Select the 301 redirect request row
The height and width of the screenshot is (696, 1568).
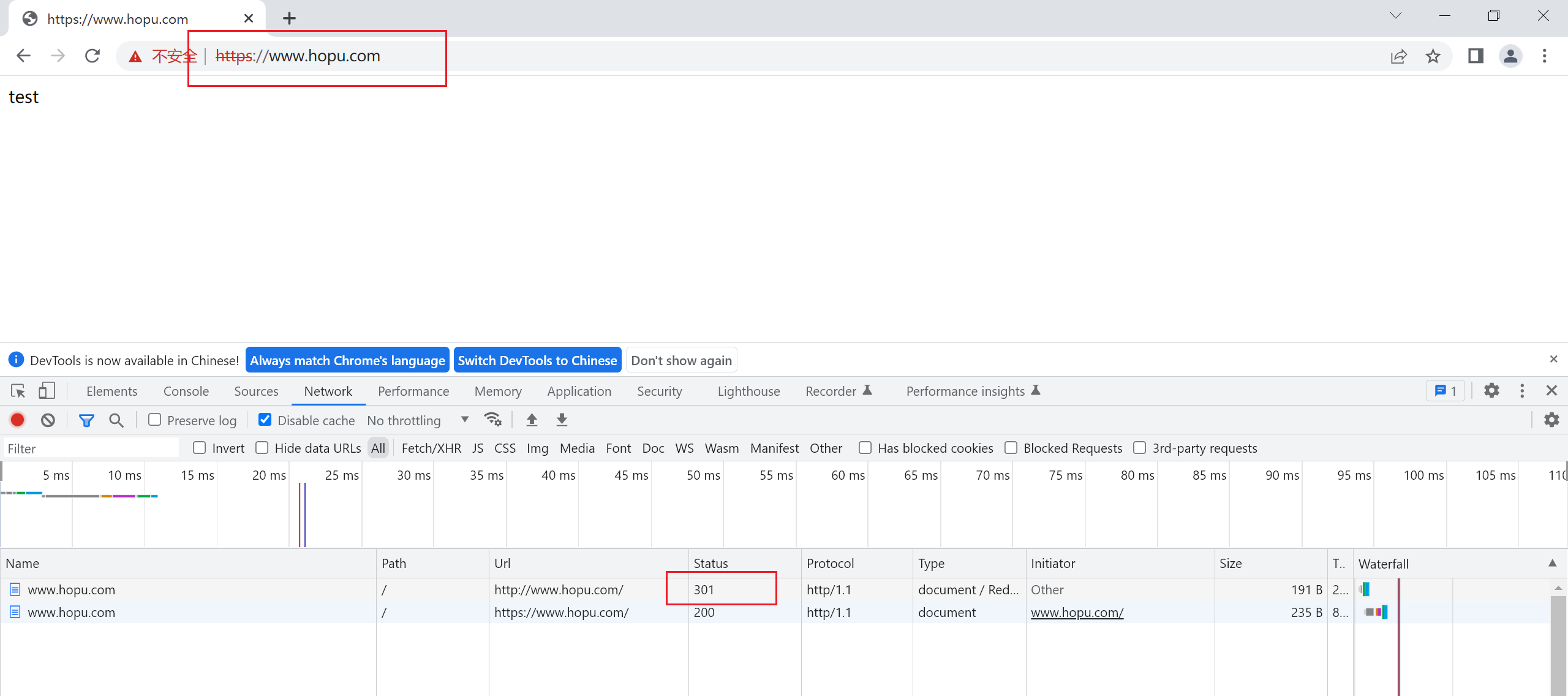[775, 589]
